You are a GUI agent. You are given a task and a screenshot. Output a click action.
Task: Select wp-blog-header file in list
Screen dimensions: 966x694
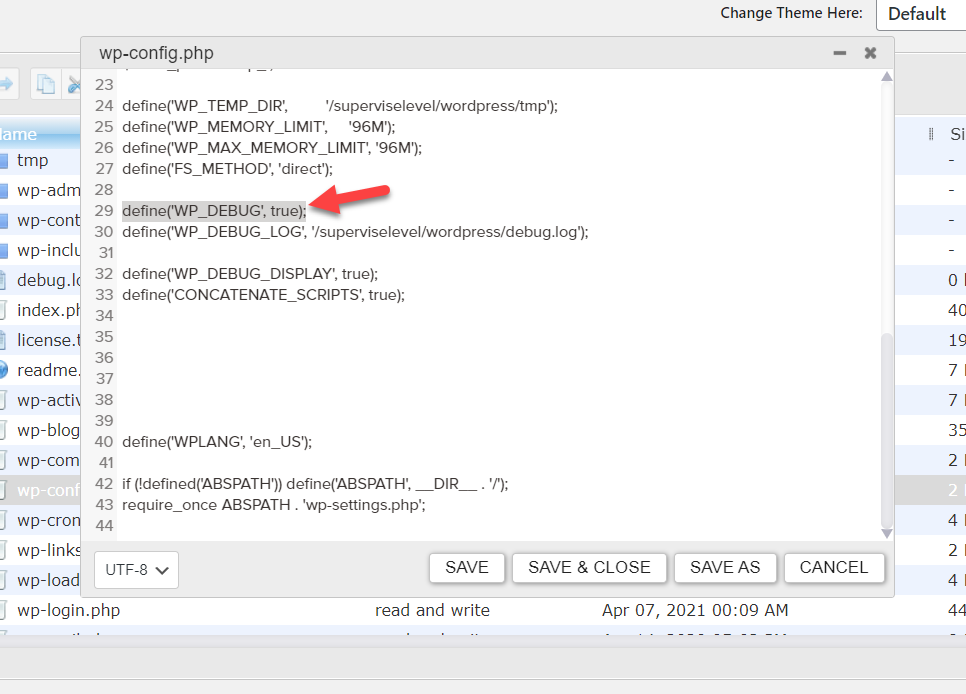point(40,430)
